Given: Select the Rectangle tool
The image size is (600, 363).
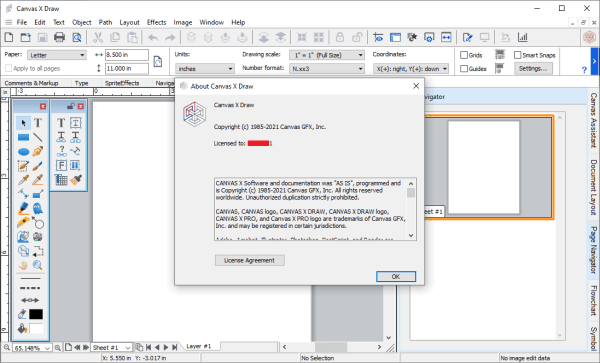Looking at the screenshot, I should (23, 137).
